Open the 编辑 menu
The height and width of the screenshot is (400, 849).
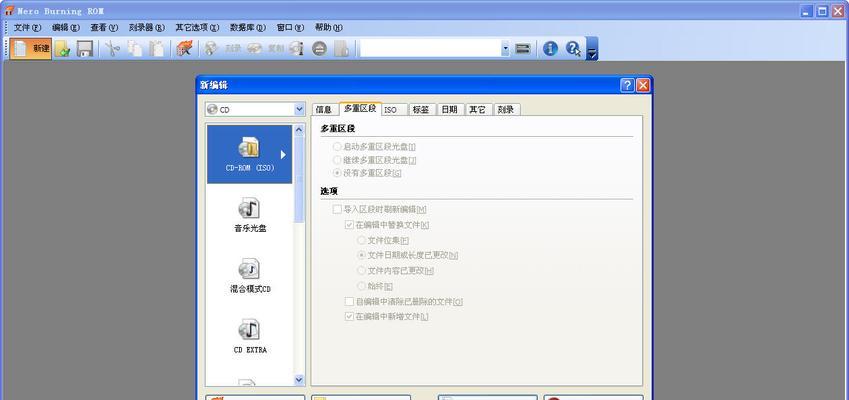66,28
